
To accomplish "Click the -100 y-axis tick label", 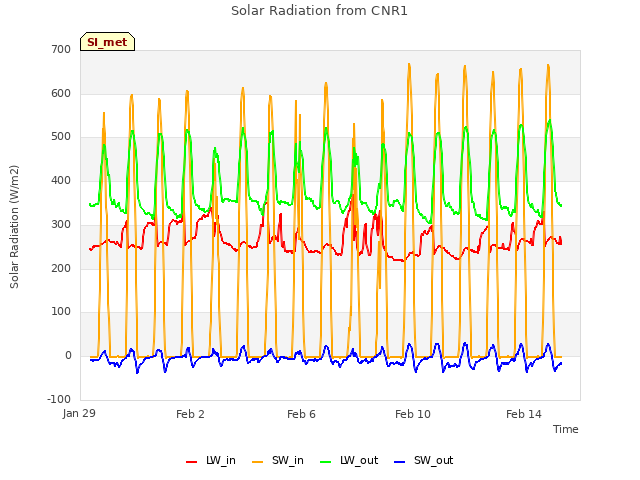I will point(59,399).
